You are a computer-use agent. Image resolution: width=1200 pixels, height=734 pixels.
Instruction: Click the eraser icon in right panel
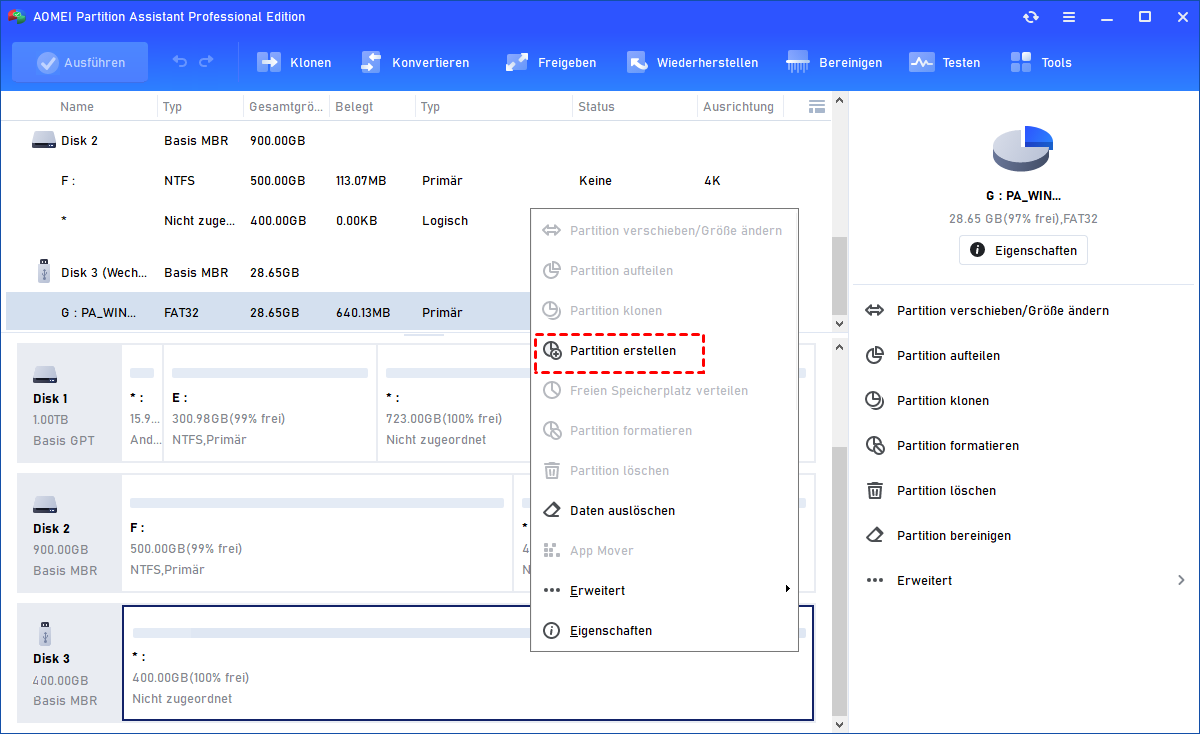click(x=875, y=536)
